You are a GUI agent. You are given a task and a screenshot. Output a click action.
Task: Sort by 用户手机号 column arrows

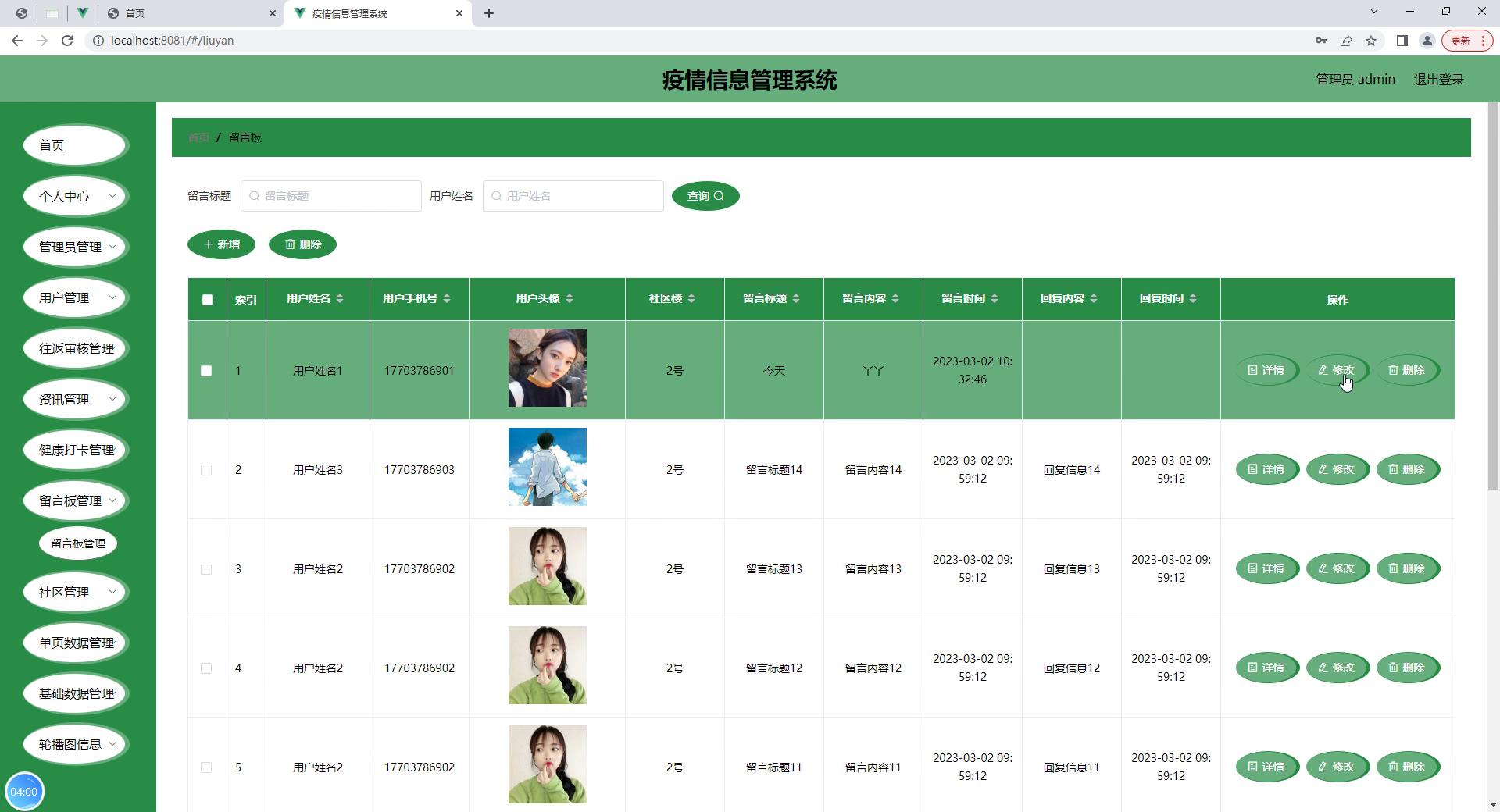447,298
